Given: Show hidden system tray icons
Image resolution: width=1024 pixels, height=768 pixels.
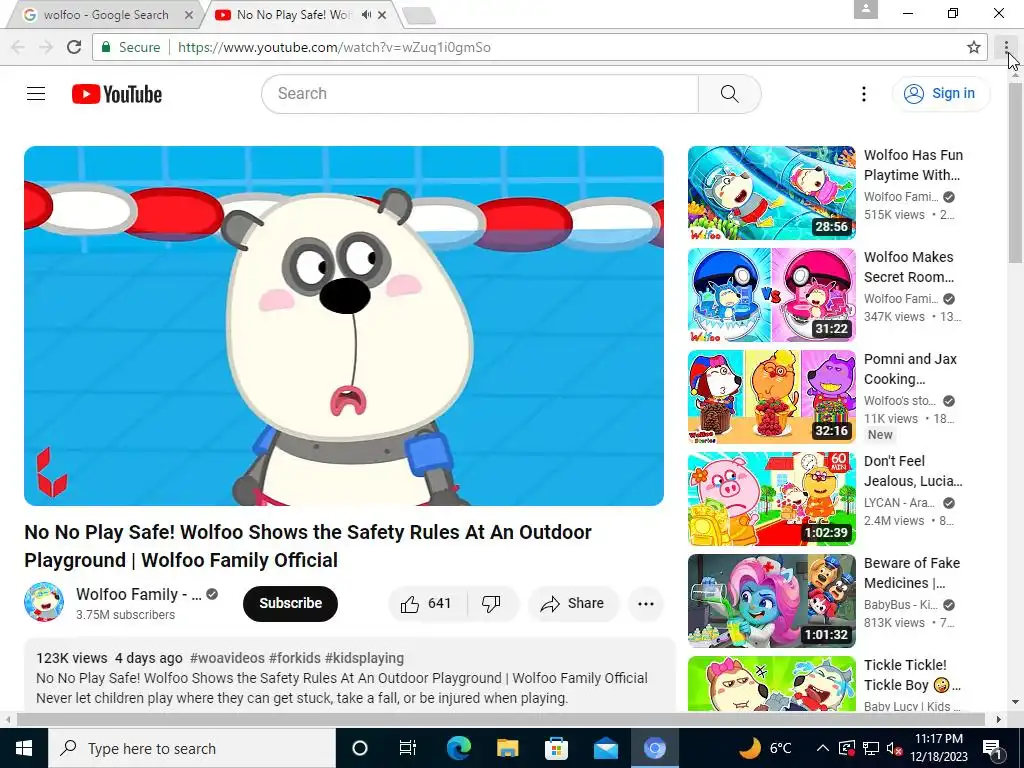Looking at the screenshot, I should coord(823,748).
